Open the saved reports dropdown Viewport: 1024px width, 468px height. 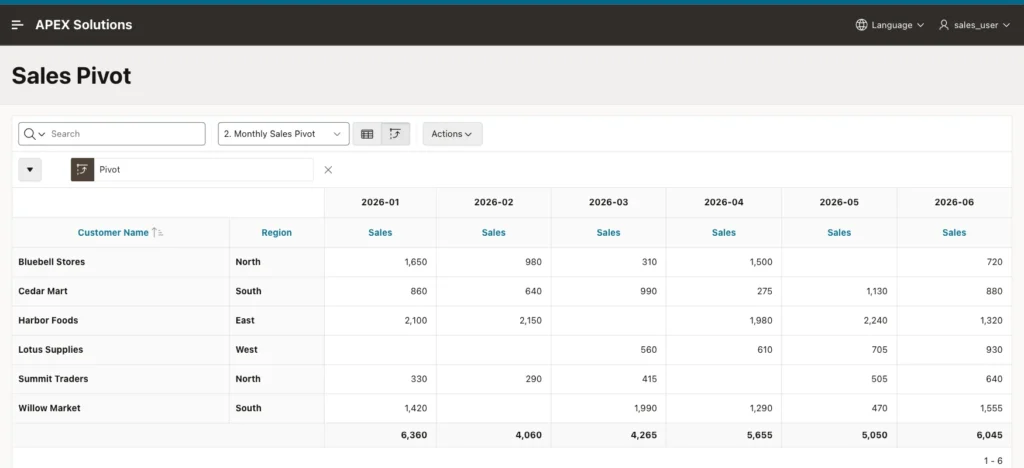click(x=283, y=134)
